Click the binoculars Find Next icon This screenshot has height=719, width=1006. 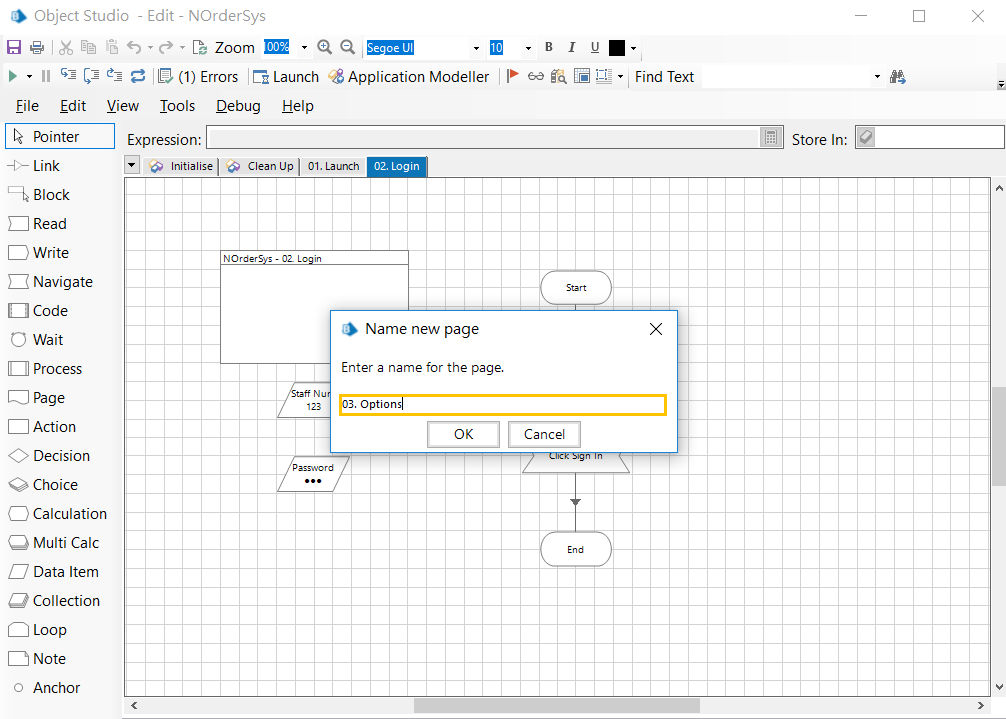pyautogui.click(x=898, y=77)
